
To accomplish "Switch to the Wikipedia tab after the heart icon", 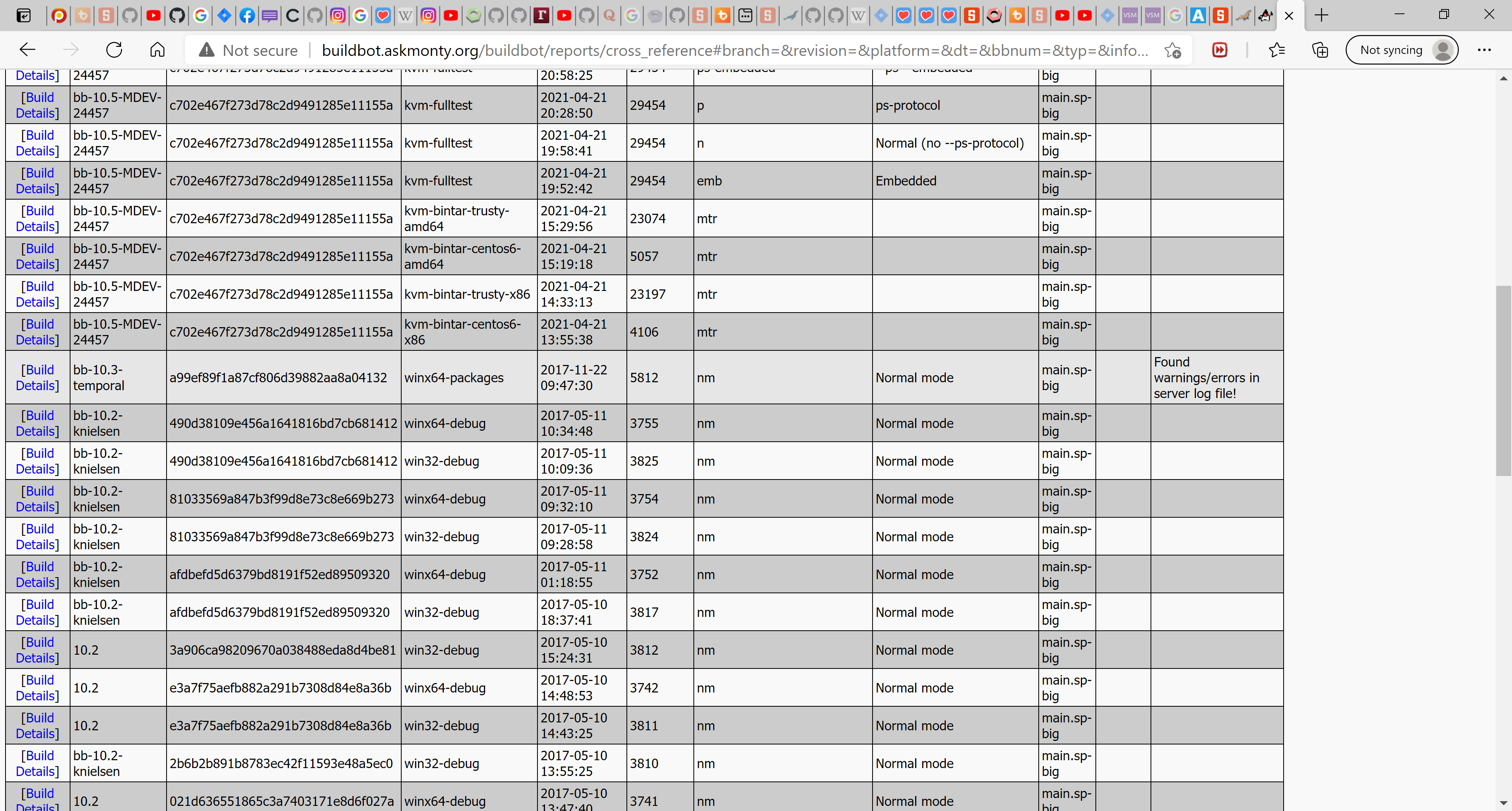I will tap(406, 15).
